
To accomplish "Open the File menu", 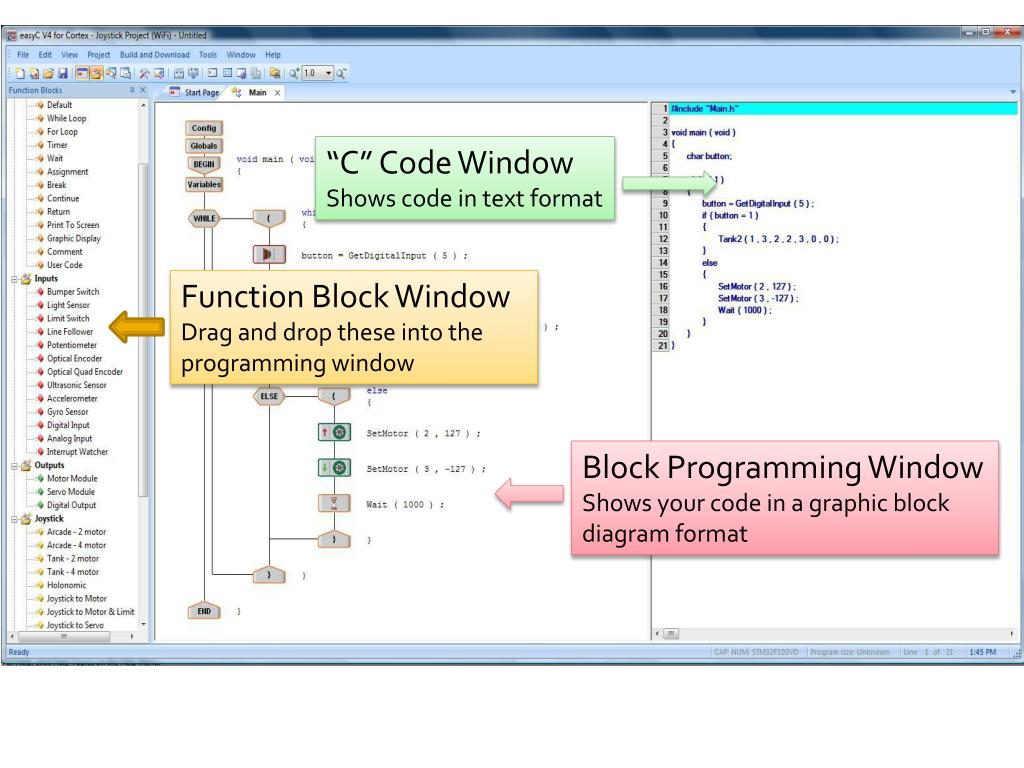I will click(23, 55).
